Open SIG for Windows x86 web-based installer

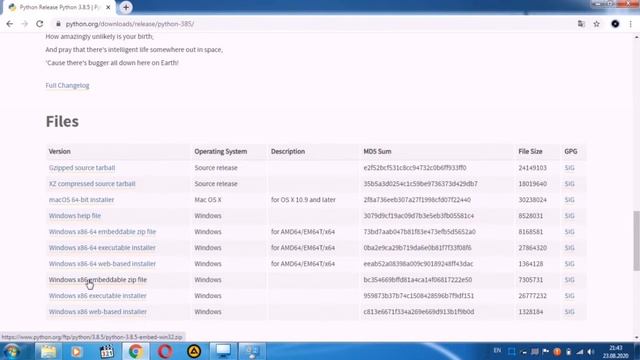point(569,311)
